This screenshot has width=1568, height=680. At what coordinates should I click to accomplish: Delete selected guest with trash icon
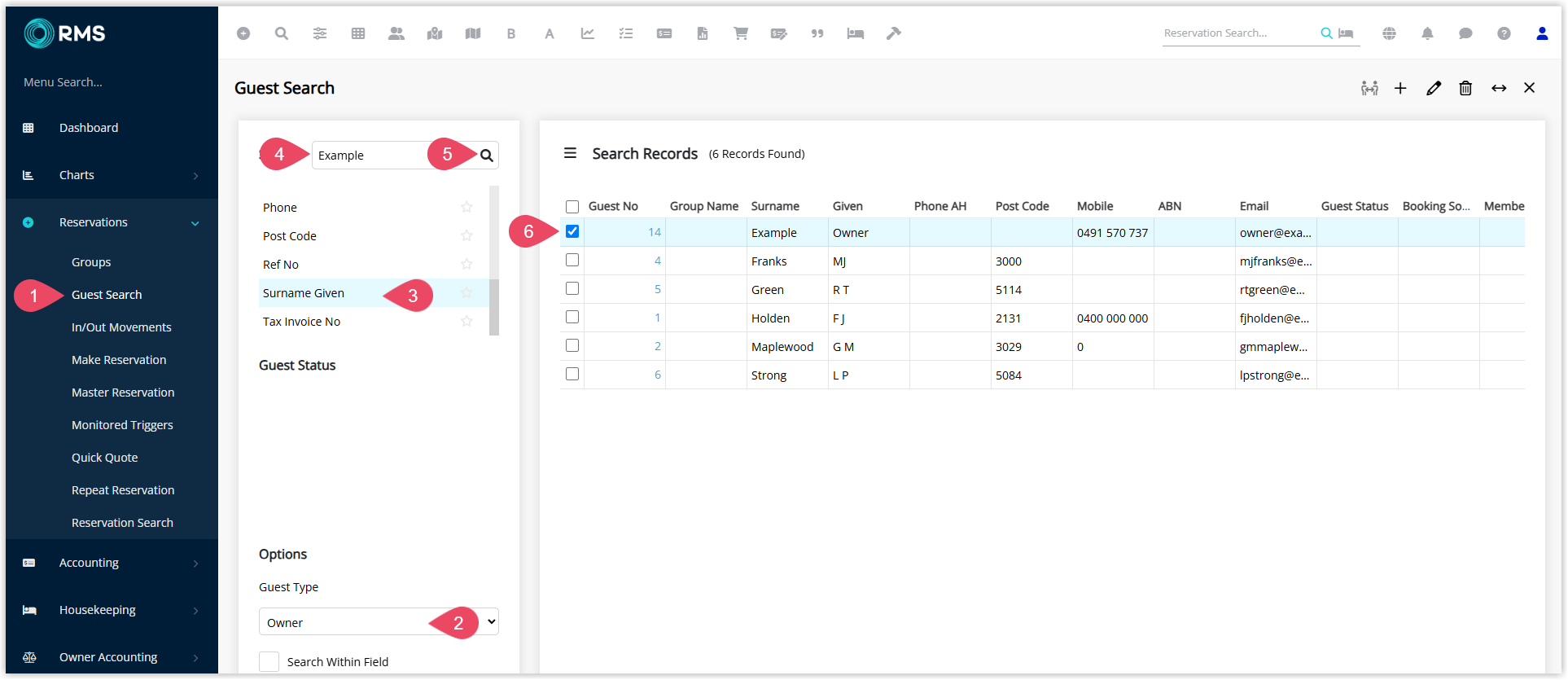(x=1465, y=88)
